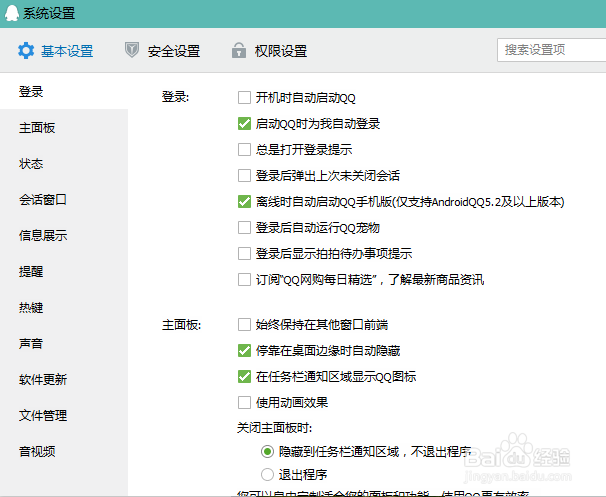Check 订阅QQ网购每日精选 option
Viewport: 606px width, 497px height.
coord(244,279)
